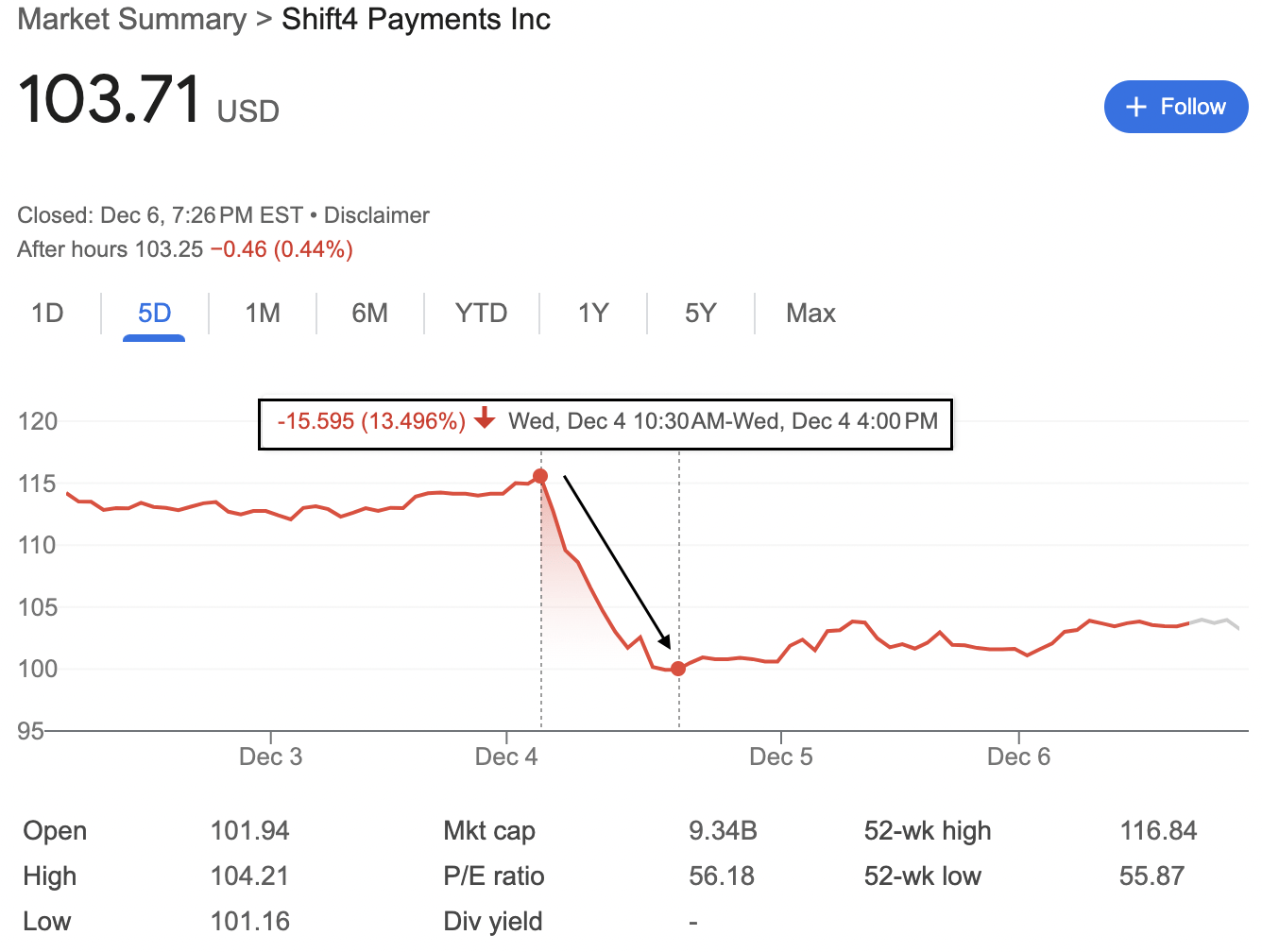The image size is (1262, 952).
Task: Open the Max timeframe chart
Action: tap(810, 313)
